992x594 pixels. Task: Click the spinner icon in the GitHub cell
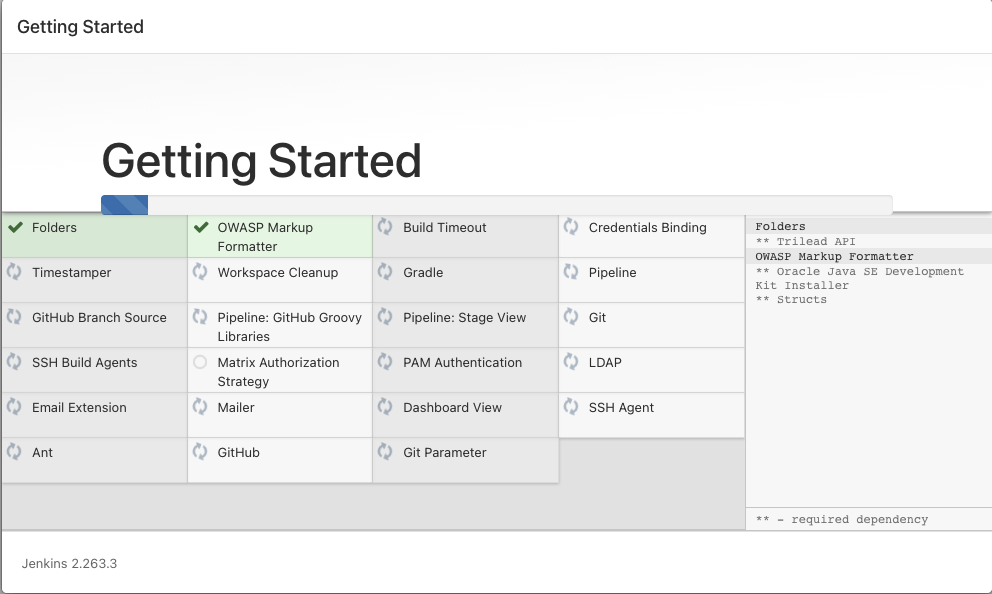[200, 451]
